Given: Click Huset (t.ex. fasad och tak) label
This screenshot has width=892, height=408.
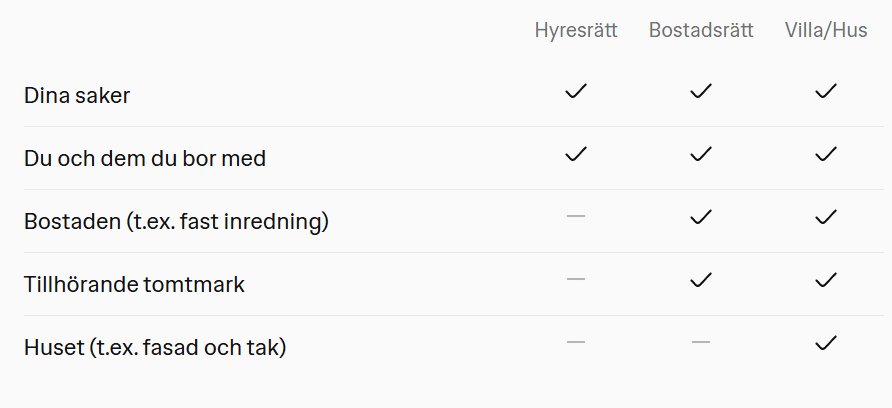Looking at the screenshot, I should [x=155, y=348].
